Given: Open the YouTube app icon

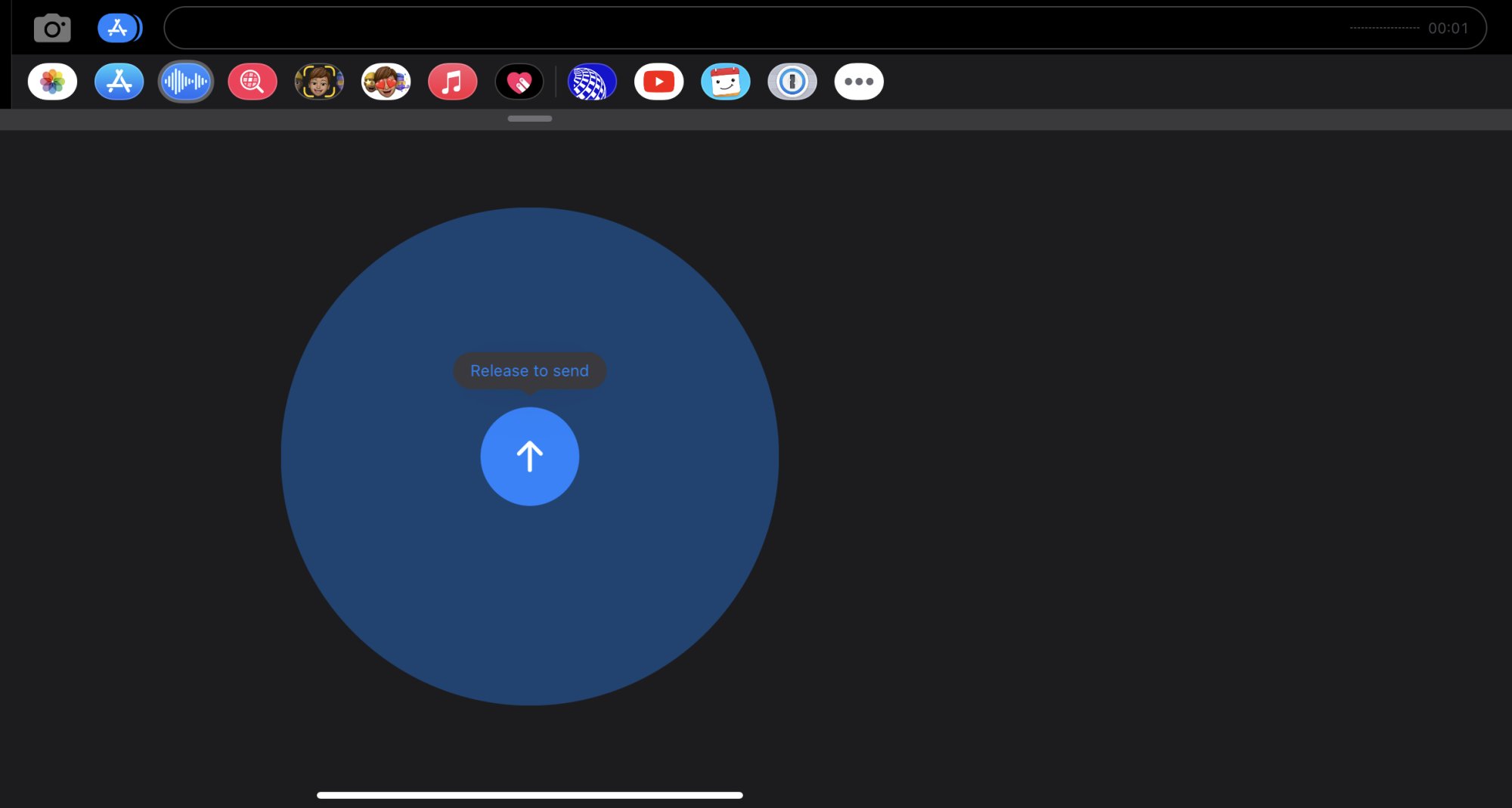Looking at the screenshot, I should click(658, 82).
